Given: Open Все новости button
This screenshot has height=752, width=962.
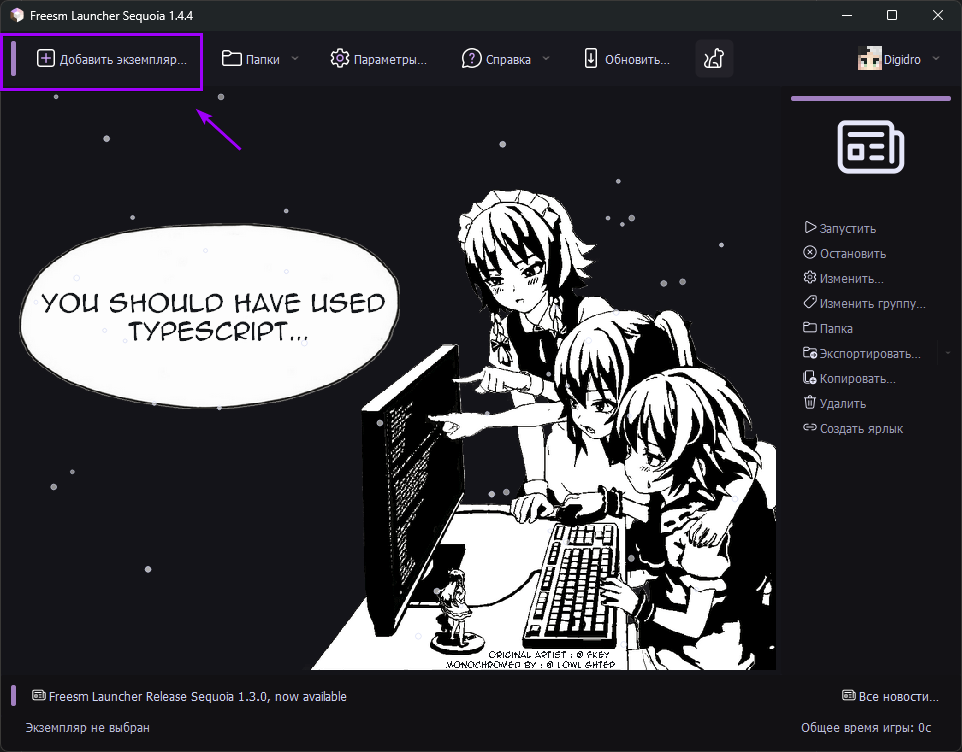Looking at the screenshot, I should (890, 696).
